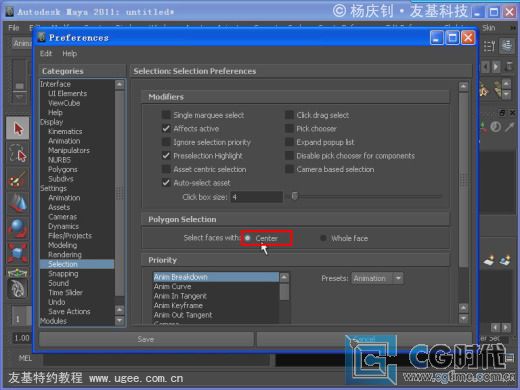
Task: Enable Camera based selection checkbox
Action: tap(289, 169)
